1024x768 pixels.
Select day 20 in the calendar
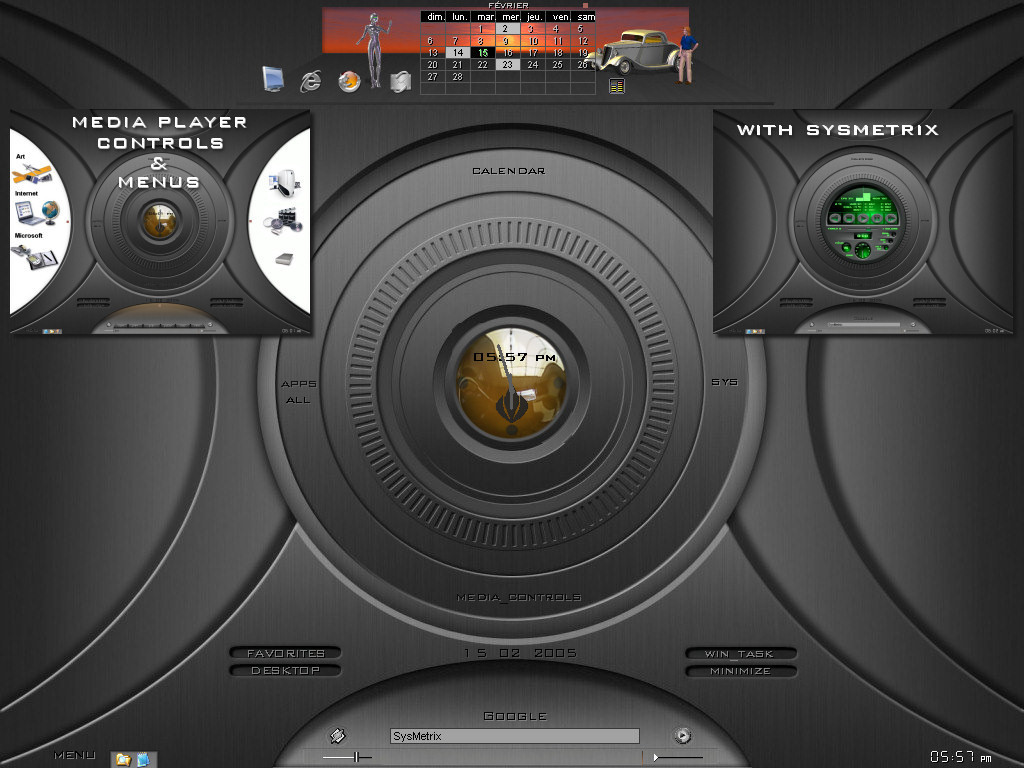coord(432,65)
